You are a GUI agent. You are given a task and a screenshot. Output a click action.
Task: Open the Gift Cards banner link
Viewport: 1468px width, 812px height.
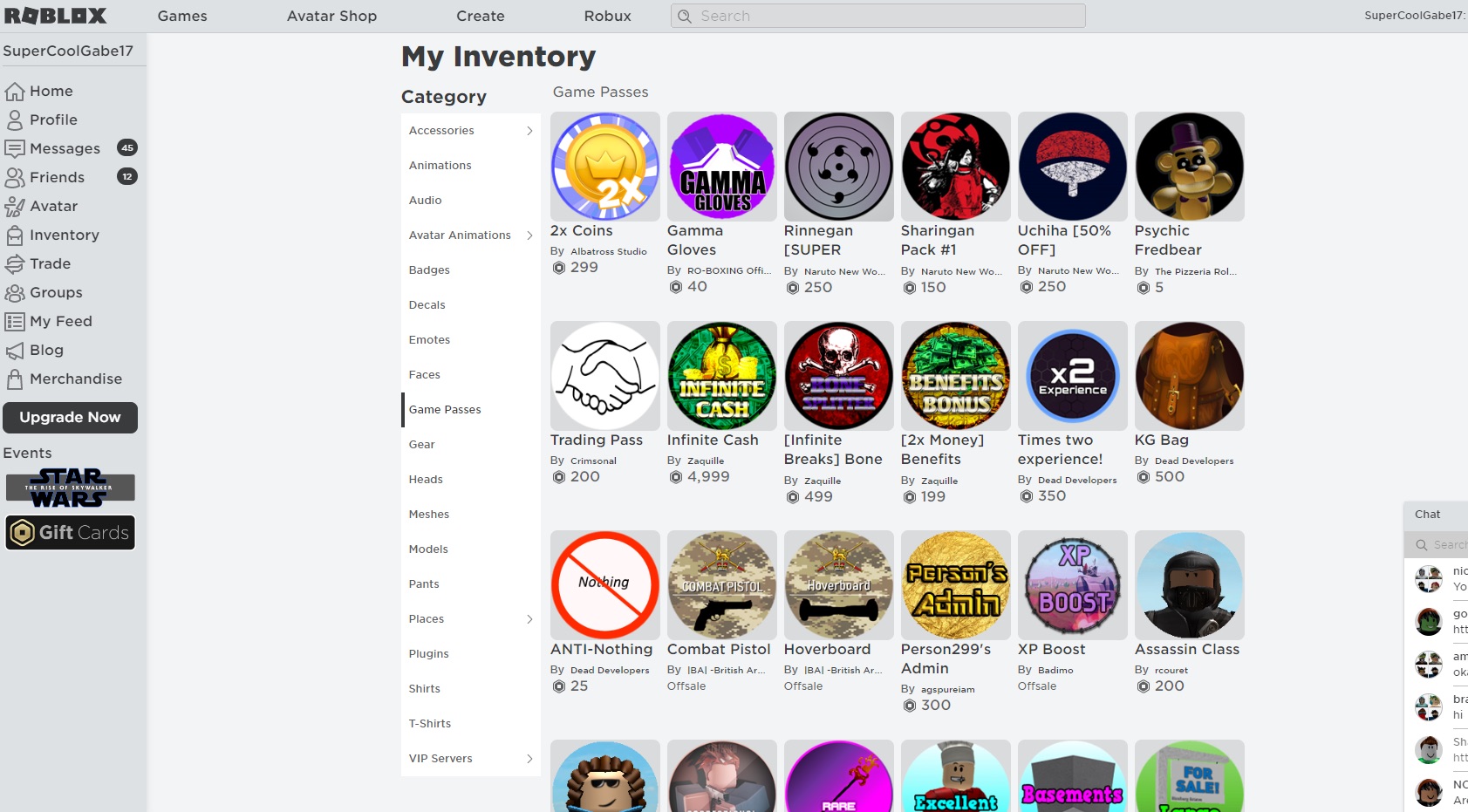[70, 532]
